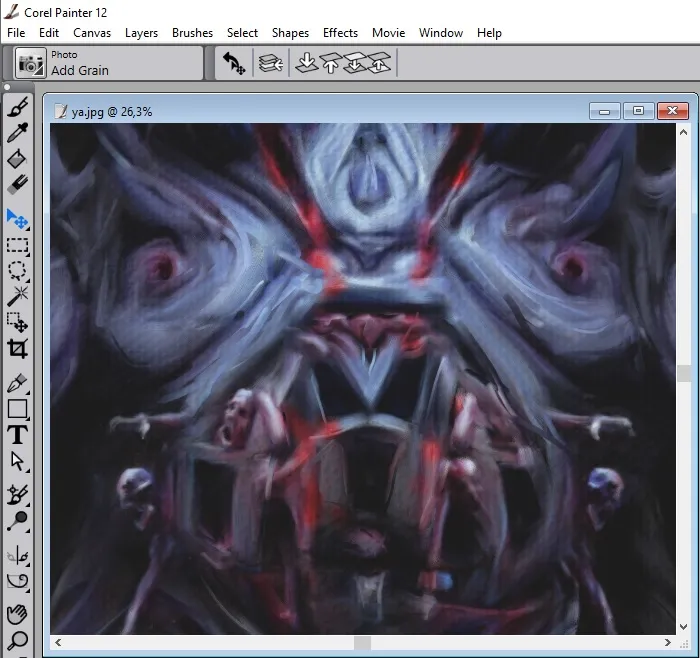Click horizontal scrollbar right arrow

click(x=667, y=642)
